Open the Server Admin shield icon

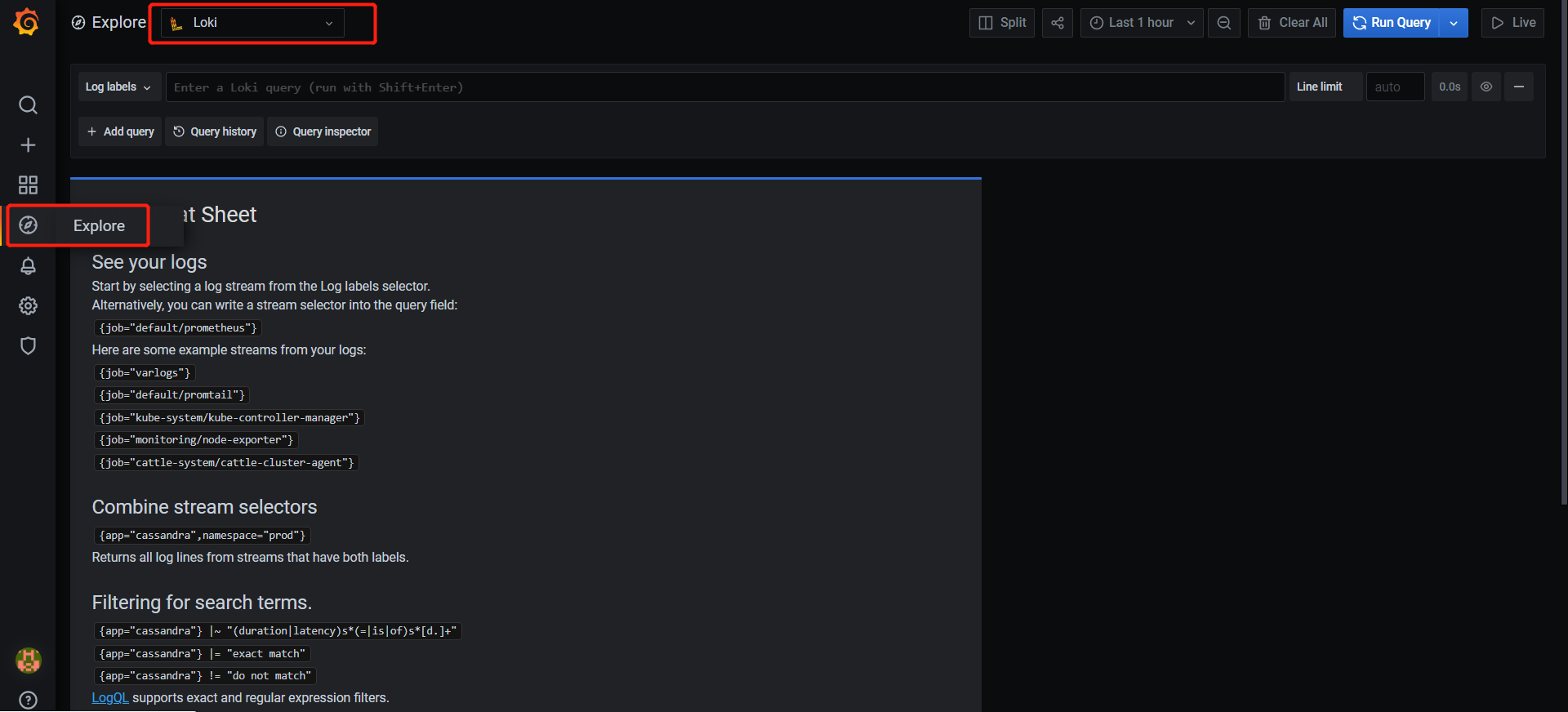point(28,346)
